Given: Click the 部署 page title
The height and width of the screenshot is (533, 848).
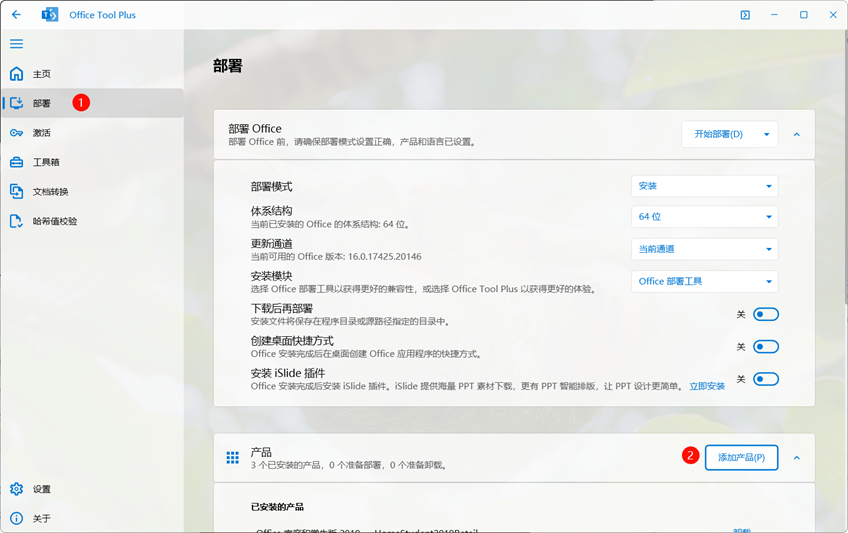Looking at the screenshot, I should pos(228,66).
